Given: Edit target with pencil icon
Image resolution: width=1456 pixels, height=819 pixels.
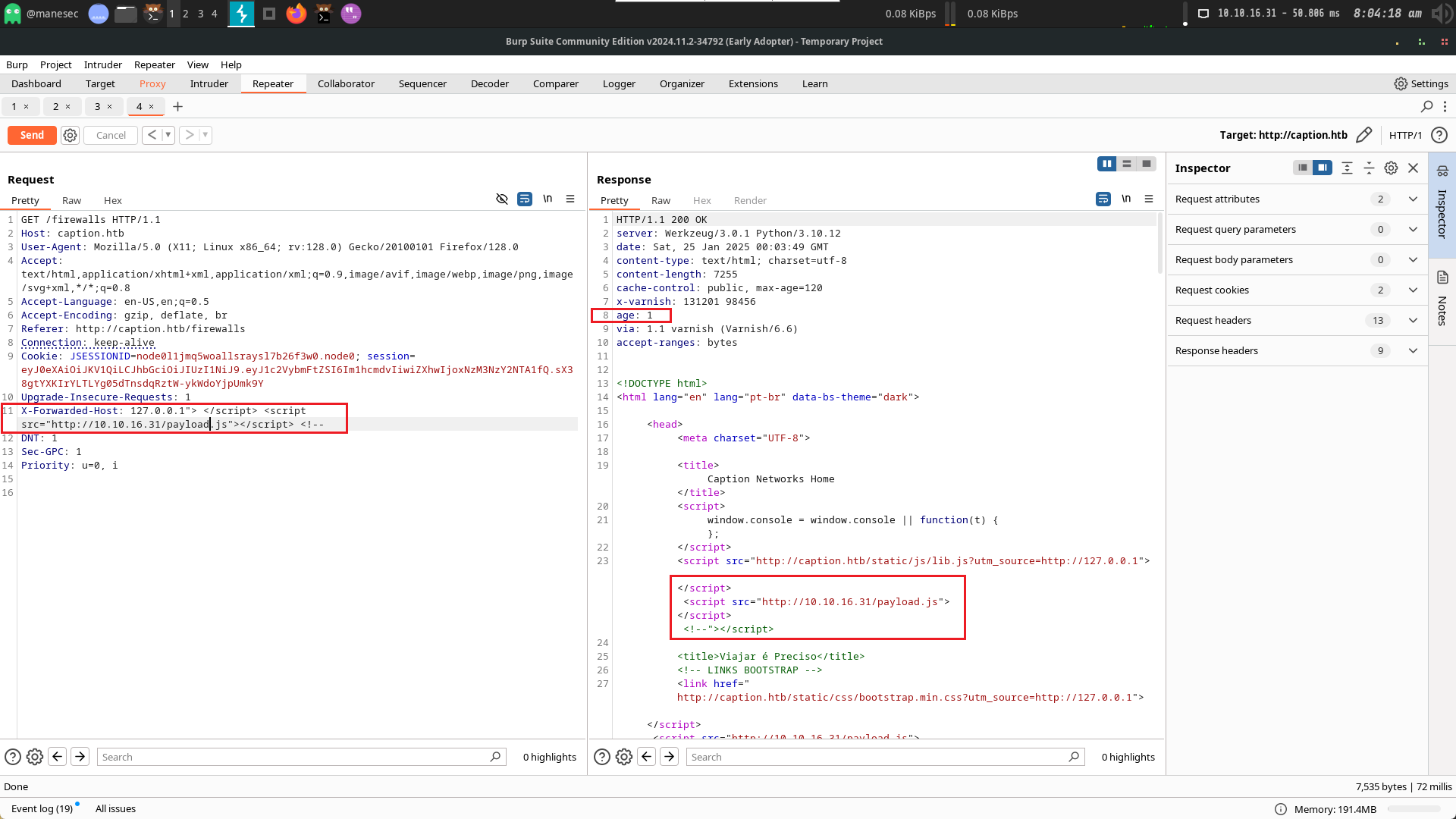Looking at the screenshot, I should (x=1363, y=135).
